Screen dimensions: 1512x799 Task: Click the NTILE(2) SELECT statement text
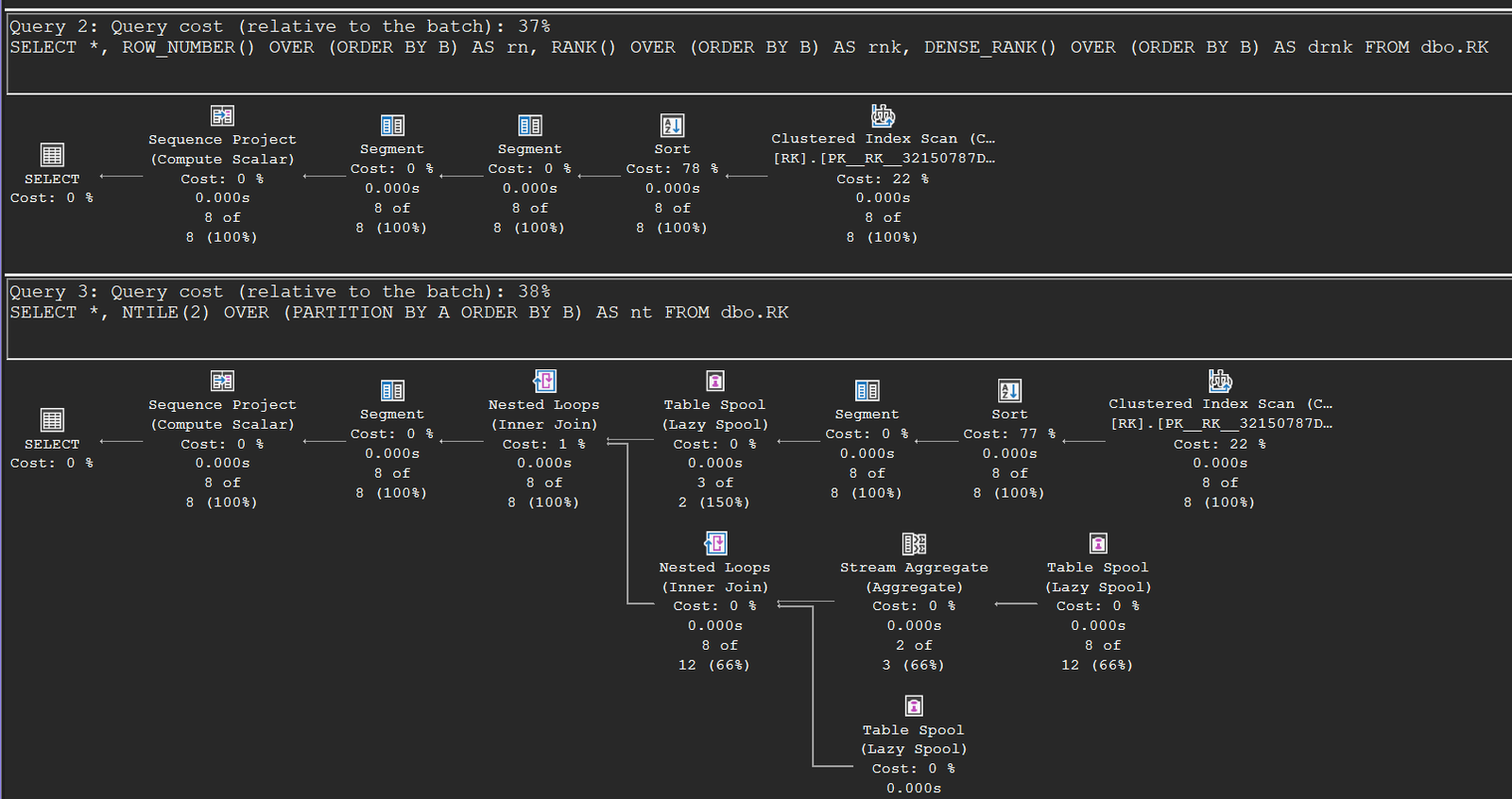click(399, 313)
